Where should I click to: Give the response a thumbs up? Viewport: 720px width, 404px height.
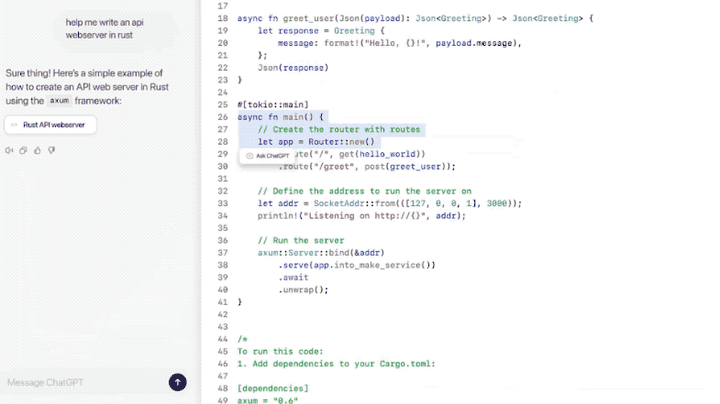click(37, 150)
